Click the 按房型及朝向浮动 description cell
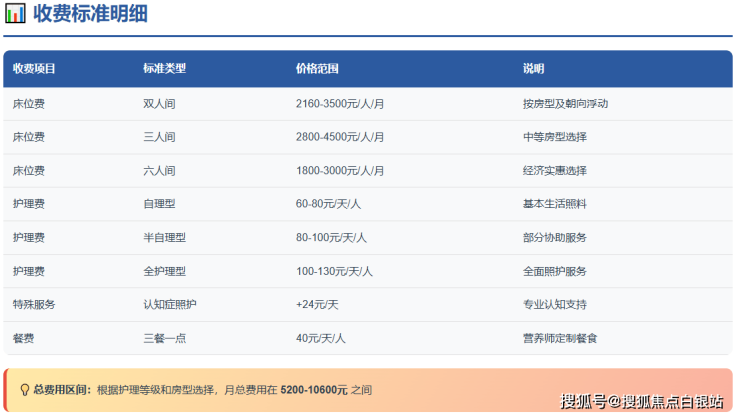 tap(565, 104)
